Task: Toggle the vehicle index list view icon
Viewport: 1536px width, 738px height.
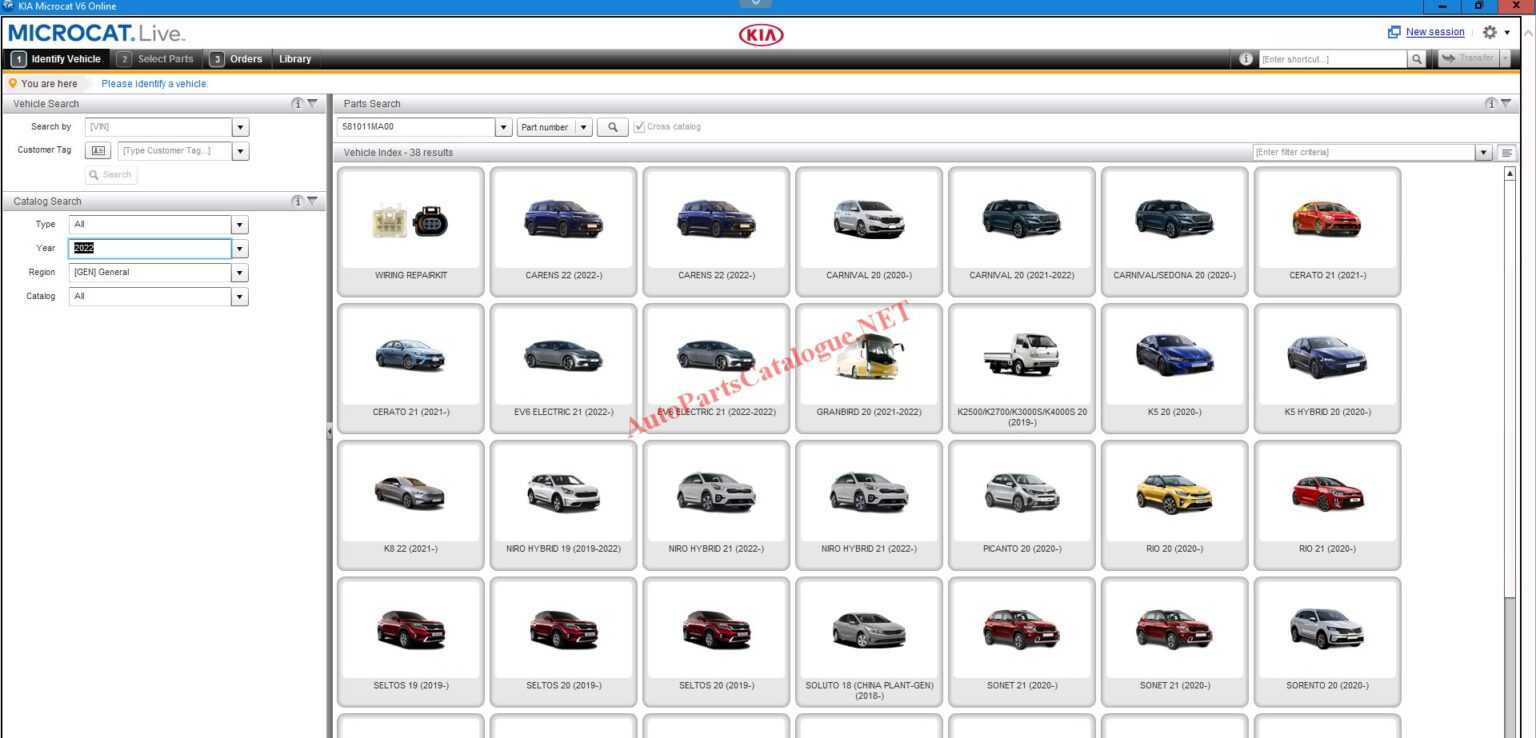Action: [x=1506, y=152]
